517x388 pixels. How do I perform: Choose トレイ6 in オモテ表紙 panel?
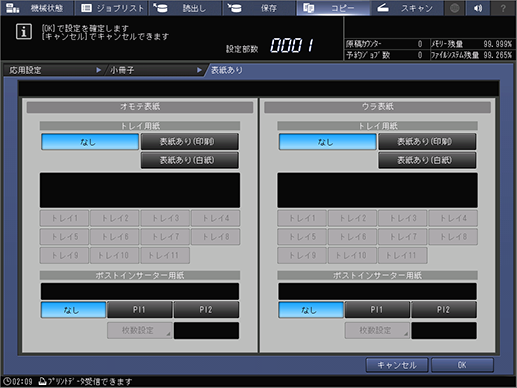[115, 237]
